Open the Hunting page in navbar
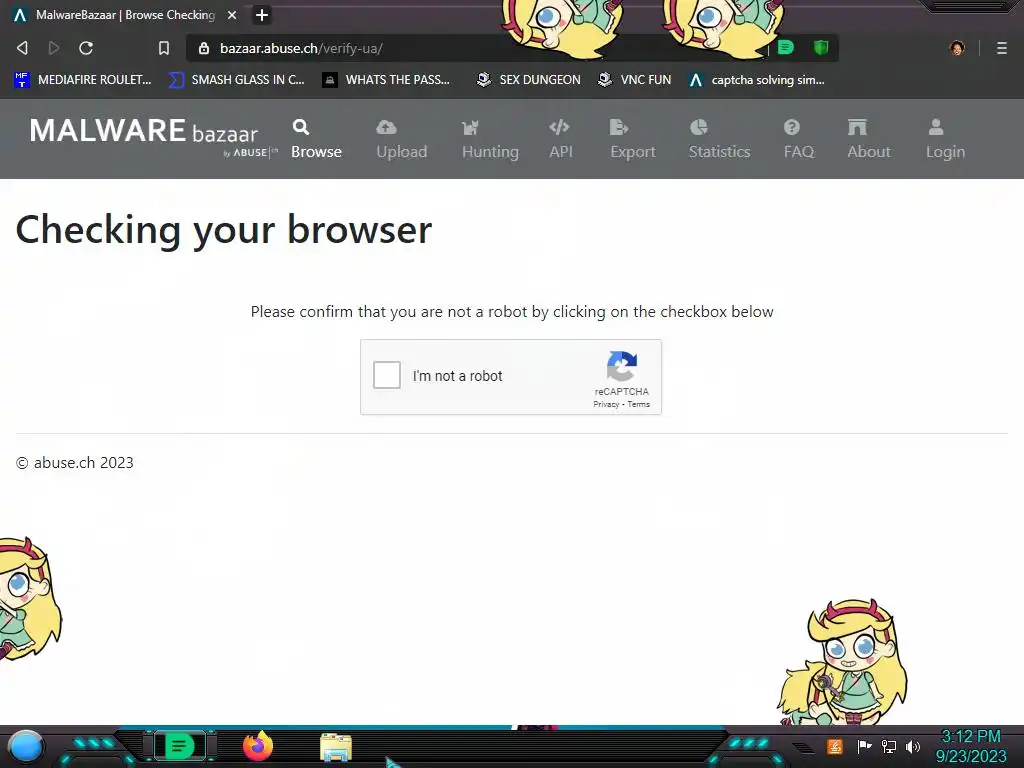The image size is (1024, 768). click(x=490, y=139)
